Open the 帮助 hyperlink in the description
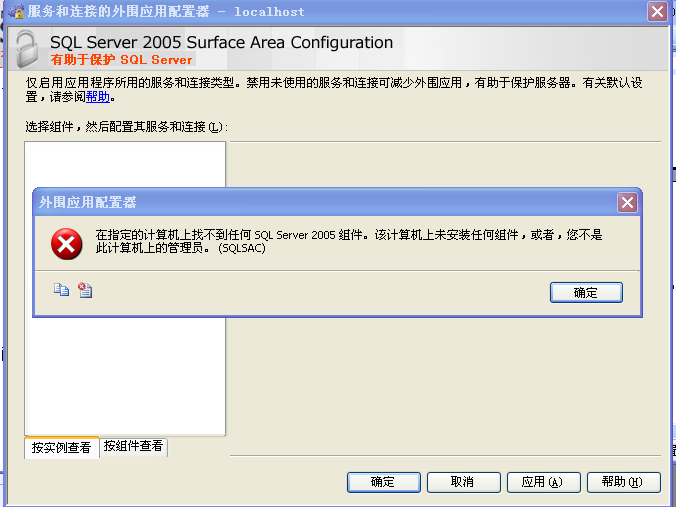The image size is (676, 507). coord(98,97)
